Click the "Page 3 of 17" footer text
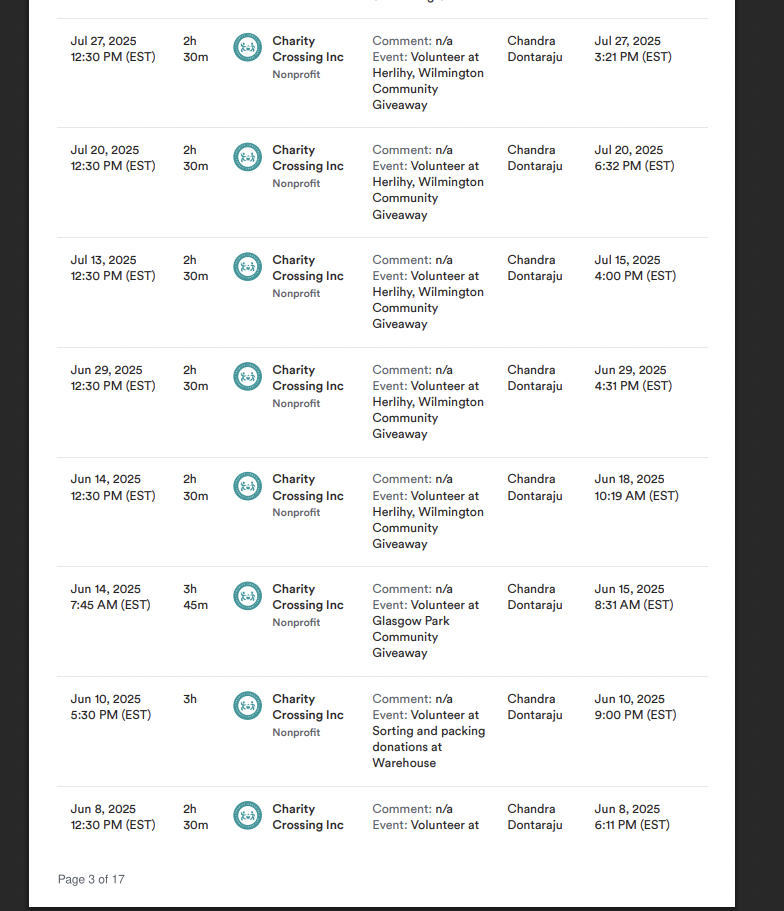This screenshot has width=784, height=911. [x=91, y=879]
